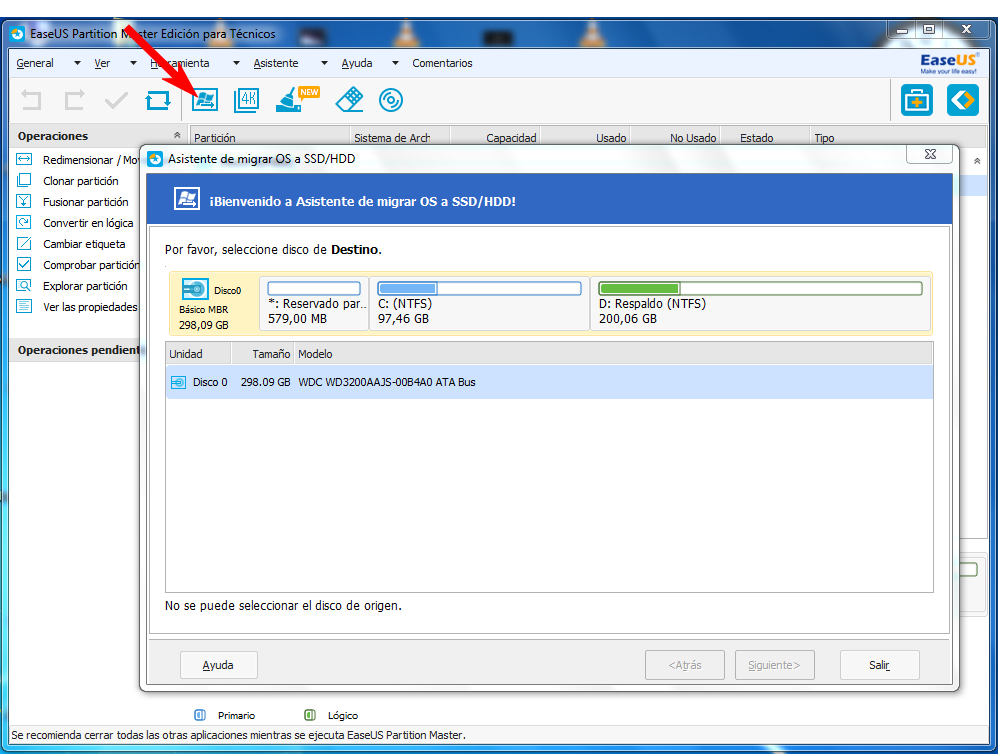Screen dimensions: 998x754
Task: Click the Disco0 drive icon in wizard
Action: point(195,289)
